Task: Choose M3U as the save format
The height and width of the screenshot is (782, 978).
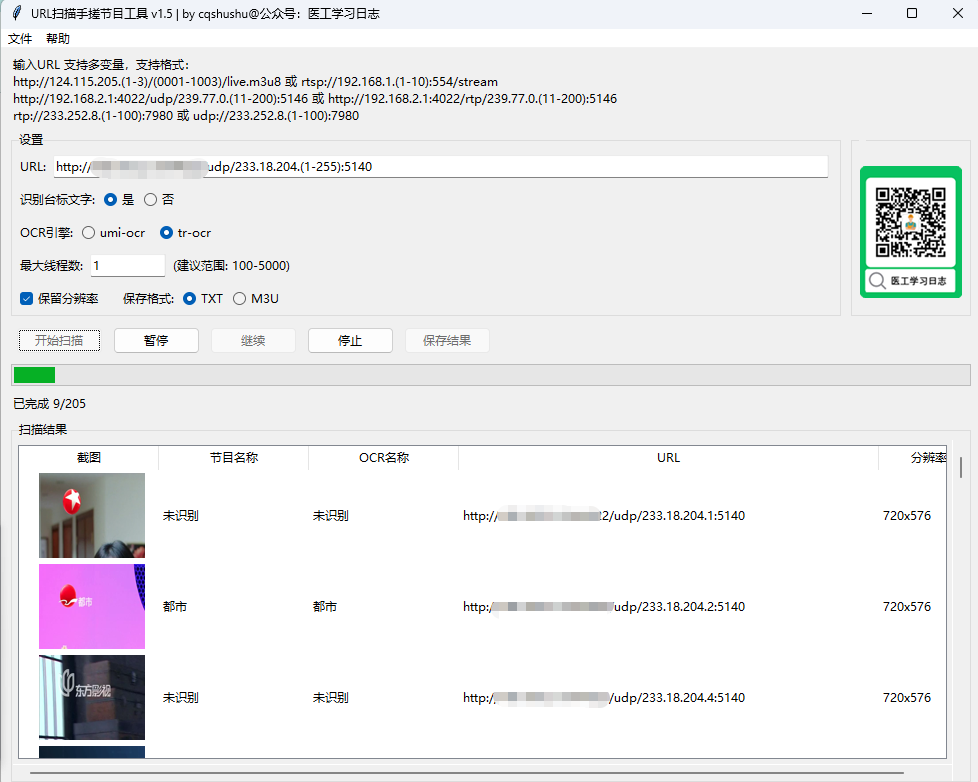Action: pos(239,298)
